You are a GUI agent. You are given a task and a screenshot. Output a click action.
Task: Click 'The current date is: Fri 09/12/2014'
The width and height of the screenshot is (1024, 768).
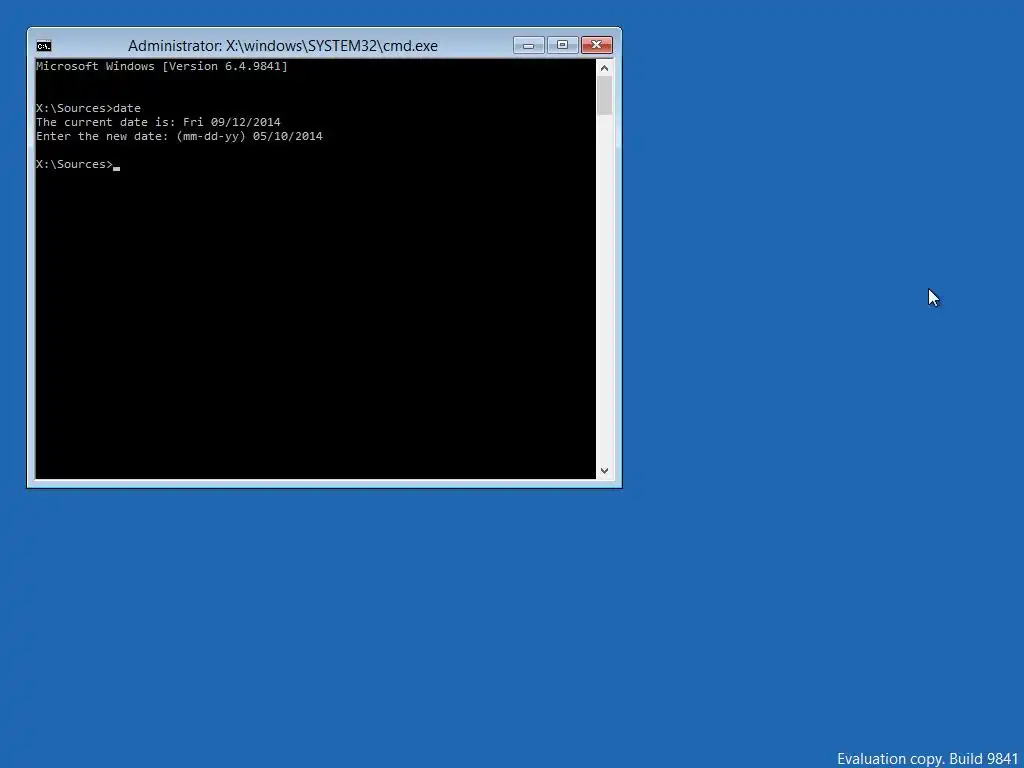pos(158,122)
